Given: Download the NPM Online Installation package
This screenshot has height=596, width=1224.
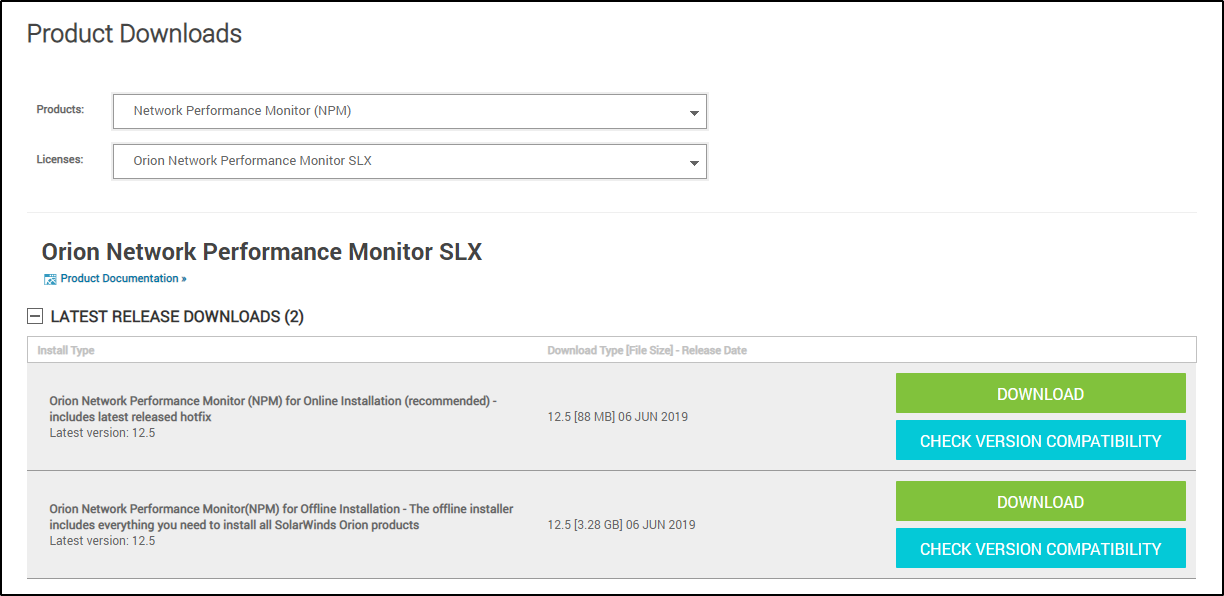Looking at the screenshot, I should coord(1041,394).
